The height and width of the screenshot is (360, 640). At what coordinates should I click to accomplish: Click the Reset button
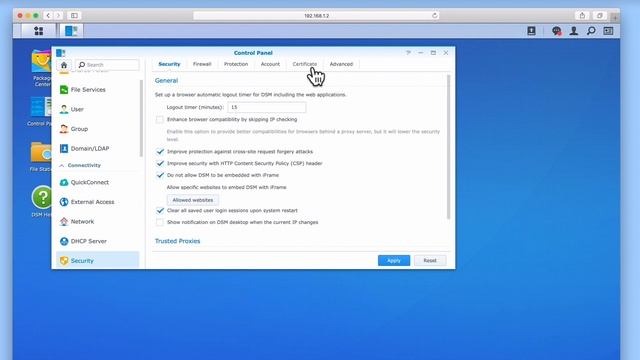click(x=430, y=260)
